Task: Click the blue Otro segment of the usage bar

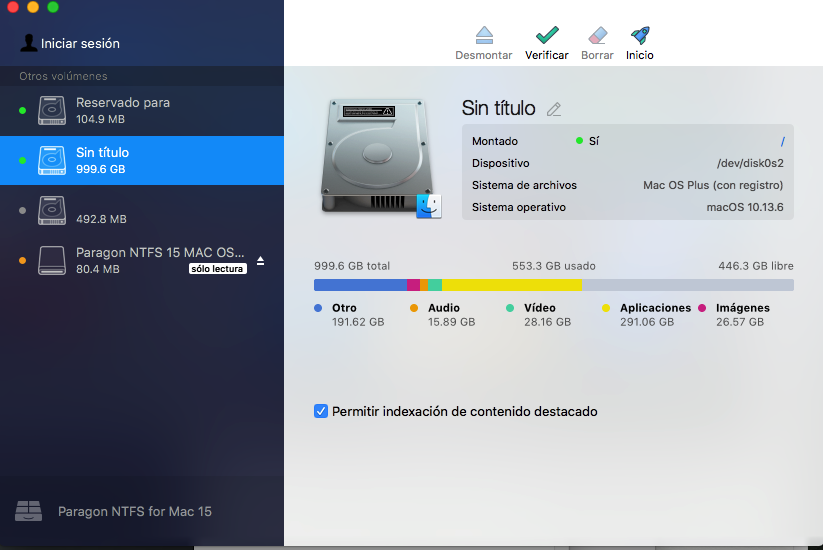Action: tap(360, 285)
